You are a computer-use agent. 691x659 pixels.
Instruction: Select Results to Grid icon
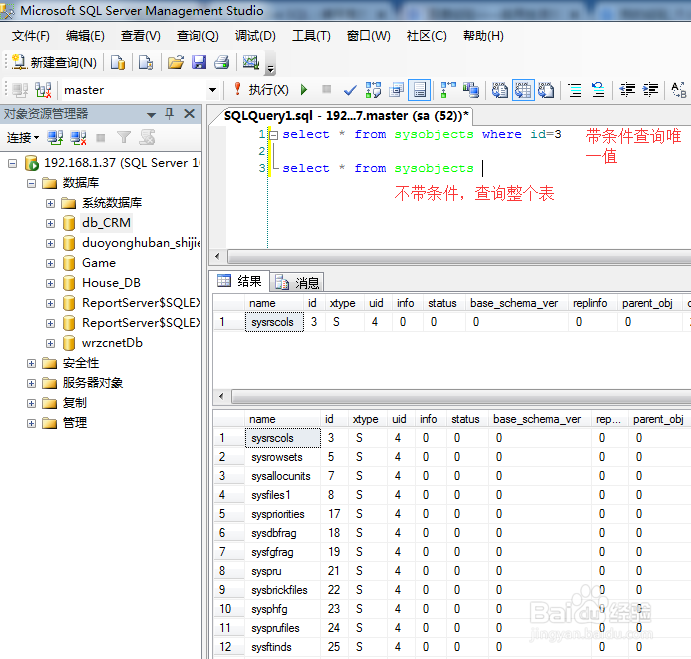[523, 90]
